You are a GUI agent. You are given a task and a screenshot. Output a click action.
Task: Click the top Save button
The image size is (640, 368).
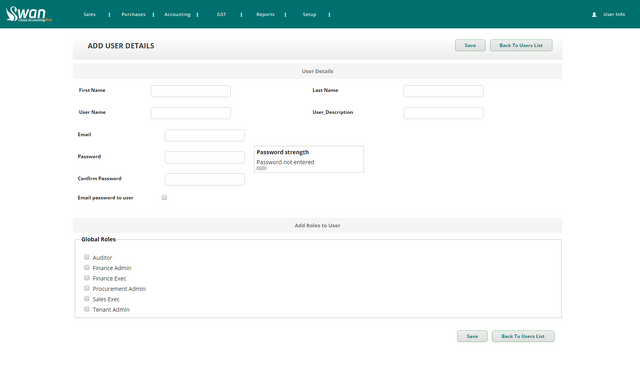(x=470, y=45)
